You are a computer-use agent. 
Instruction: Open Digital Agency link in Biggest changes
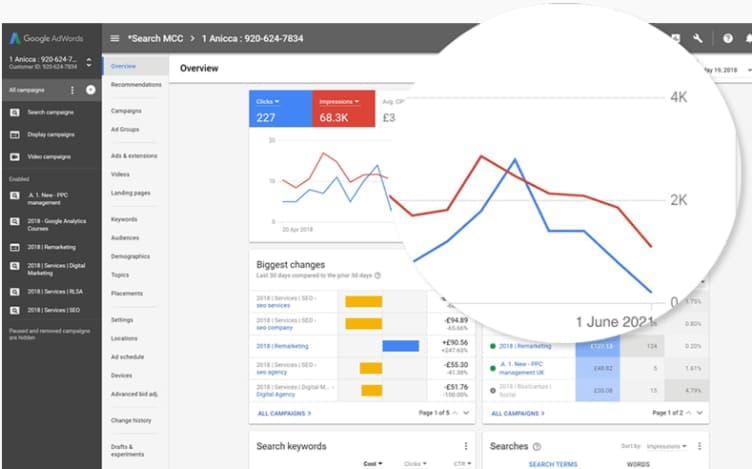(x=275, y=395)
